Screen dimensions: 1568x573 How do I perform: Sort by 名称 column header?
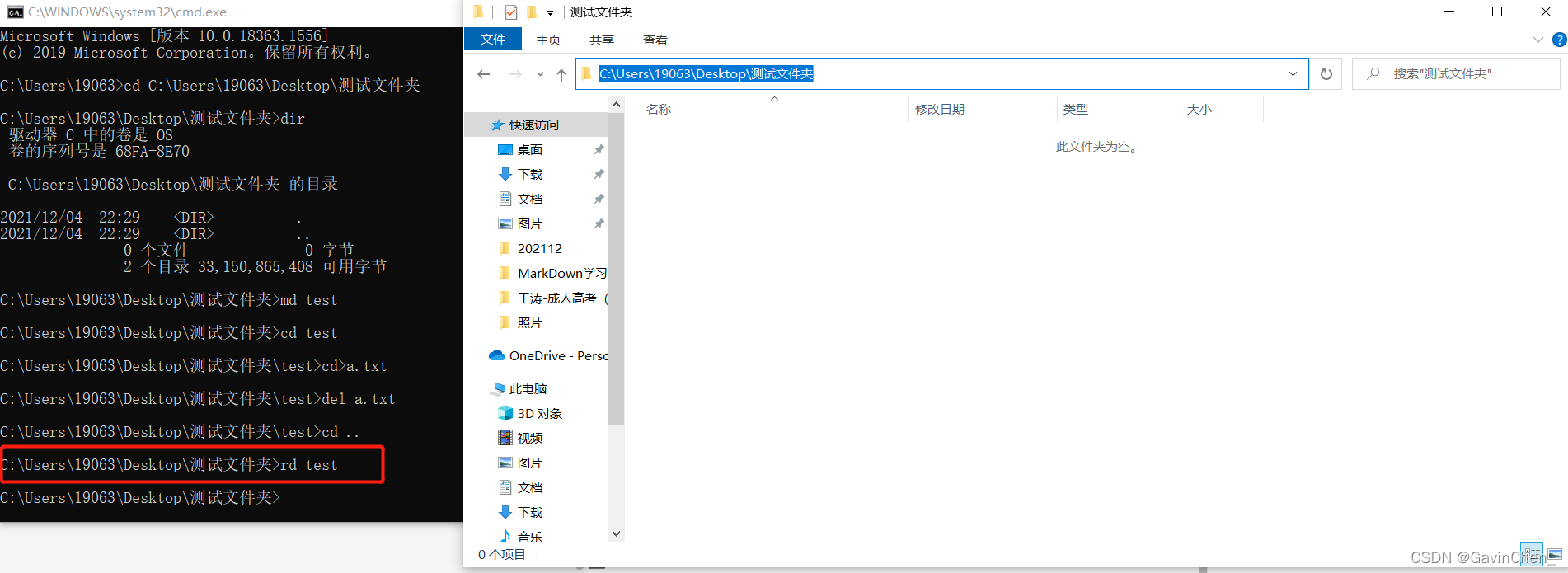[x=659, y=109]
